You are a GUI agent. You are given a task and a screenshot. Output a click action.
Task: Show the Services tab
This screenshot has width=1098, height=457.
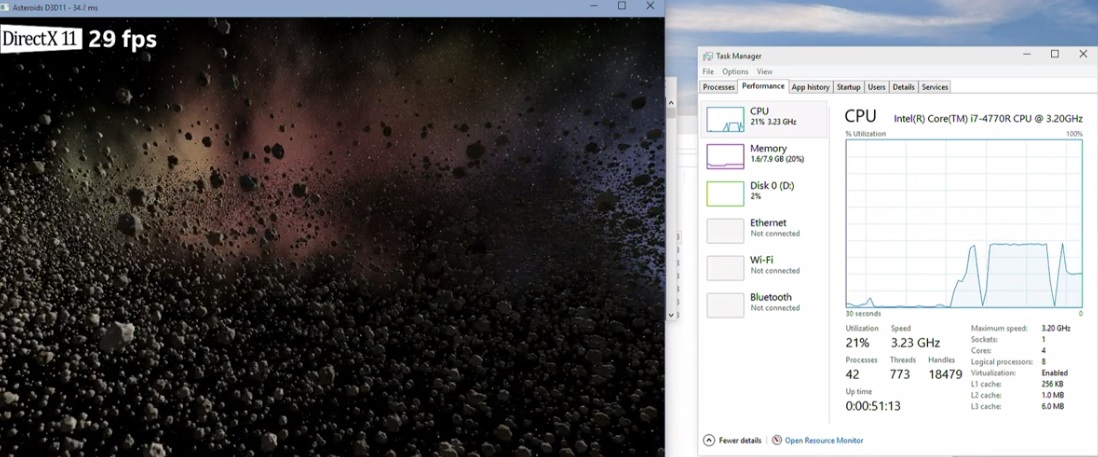934,88
